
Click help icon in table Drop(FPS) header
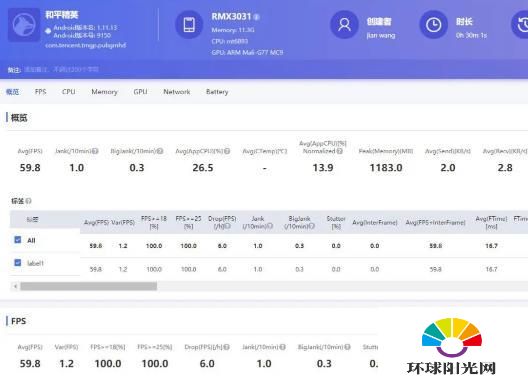coord(228,226)
